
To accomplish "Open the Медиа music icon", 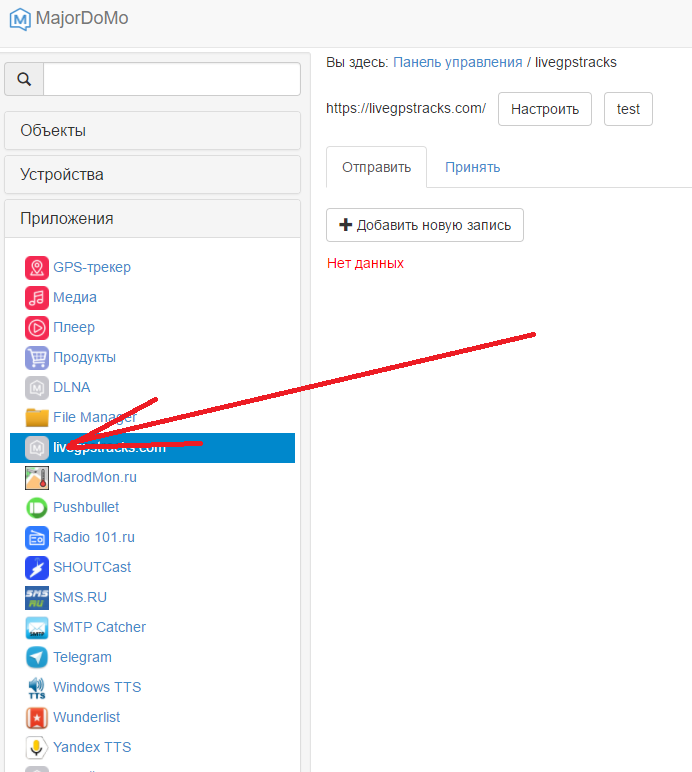I will pyautogui.click(x=37, y=298).
